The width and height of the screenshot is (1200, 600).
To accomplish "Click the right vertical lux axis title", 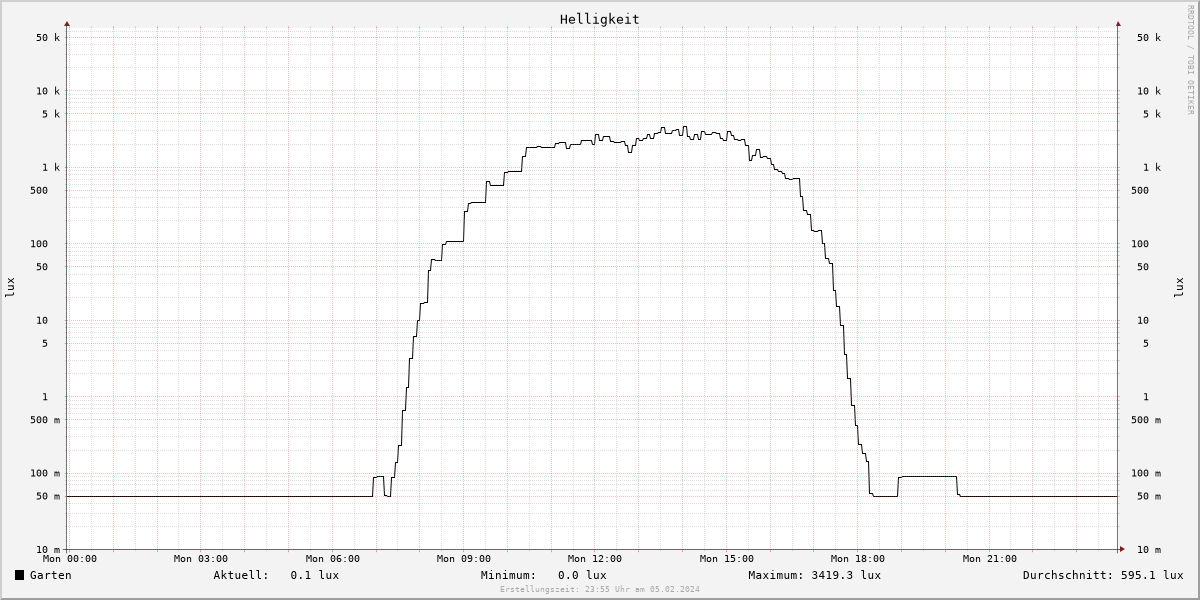I will click(x=1180, y=287).
